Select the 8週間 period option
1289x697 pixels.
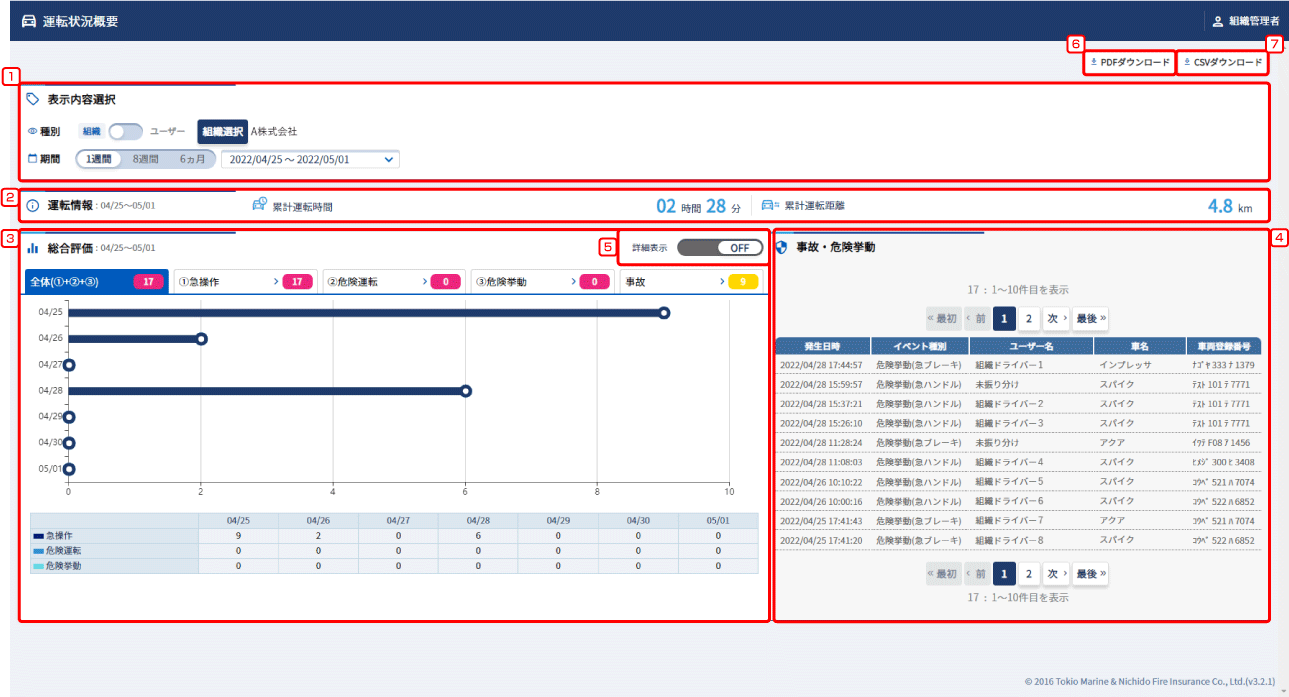(x=146, y=159)
